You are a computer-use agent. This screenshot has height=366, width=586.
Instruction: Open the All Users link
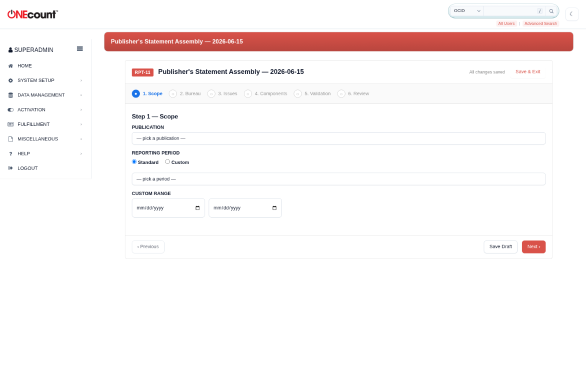click(x=506, y=24)
